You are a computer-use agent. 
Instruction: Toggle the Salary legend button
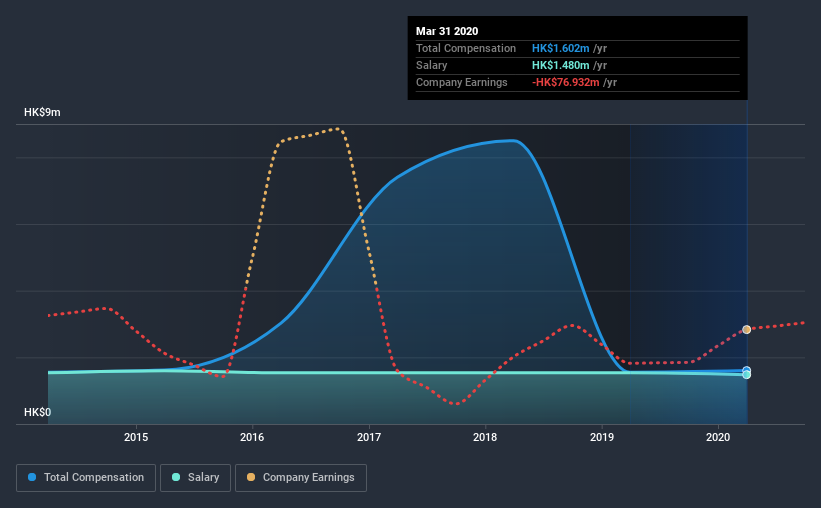click(195, 478)
